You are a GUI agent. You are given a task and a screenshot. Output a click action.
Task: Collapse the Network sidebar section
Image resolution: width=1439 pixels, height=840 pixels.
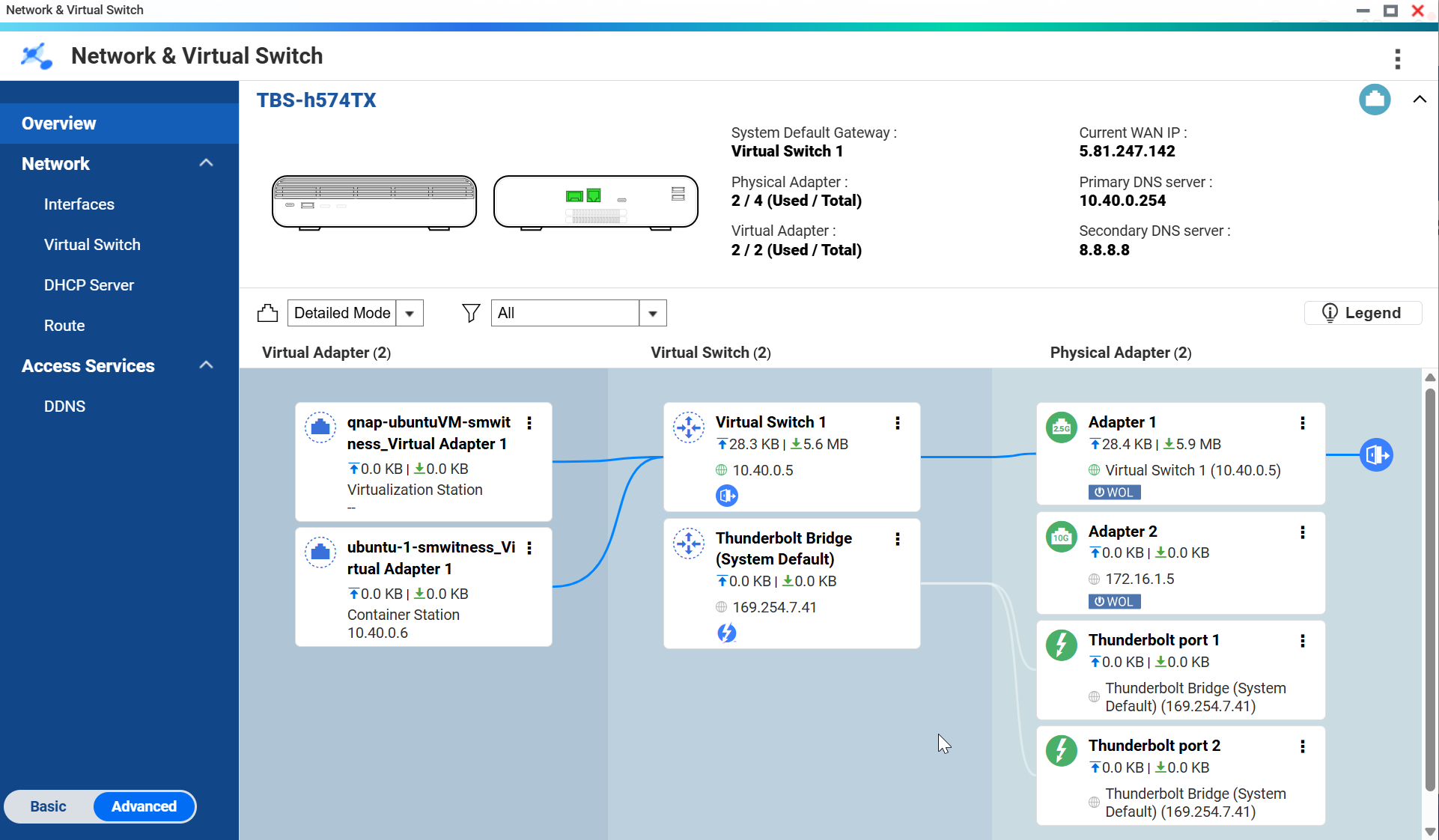click(207, 163)
